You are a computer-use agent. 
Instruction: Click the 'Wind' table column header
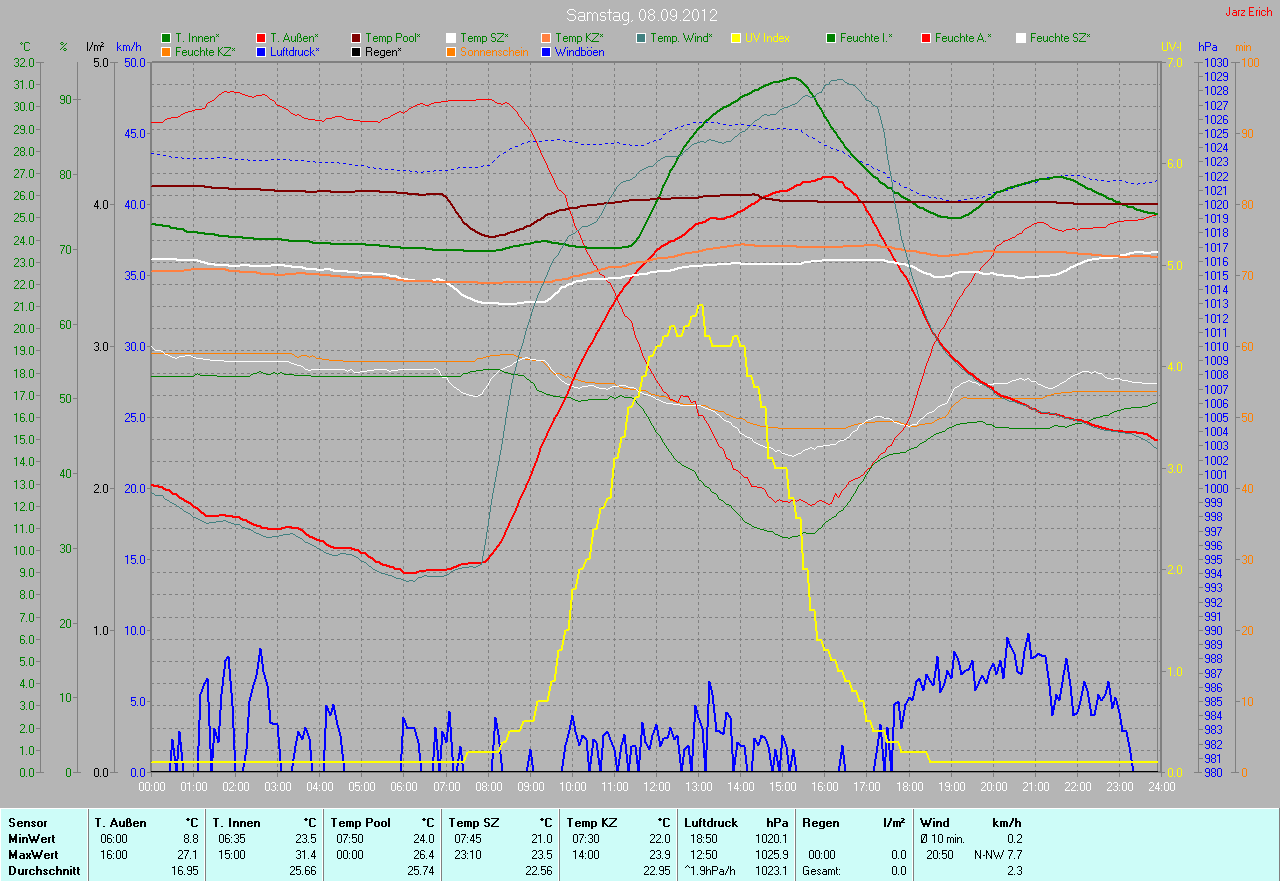pyautogui.click(x=935, y=823)
